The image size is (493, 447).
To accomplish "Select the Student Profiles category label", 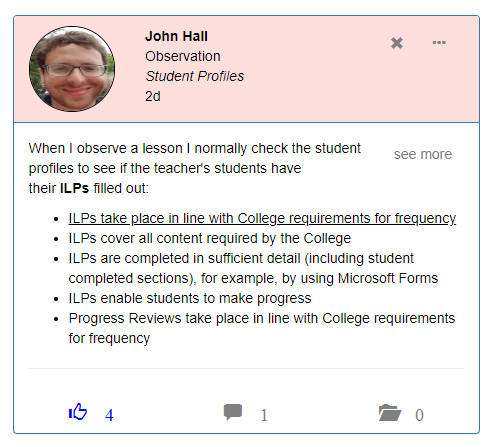I will [x=195, y=76].
